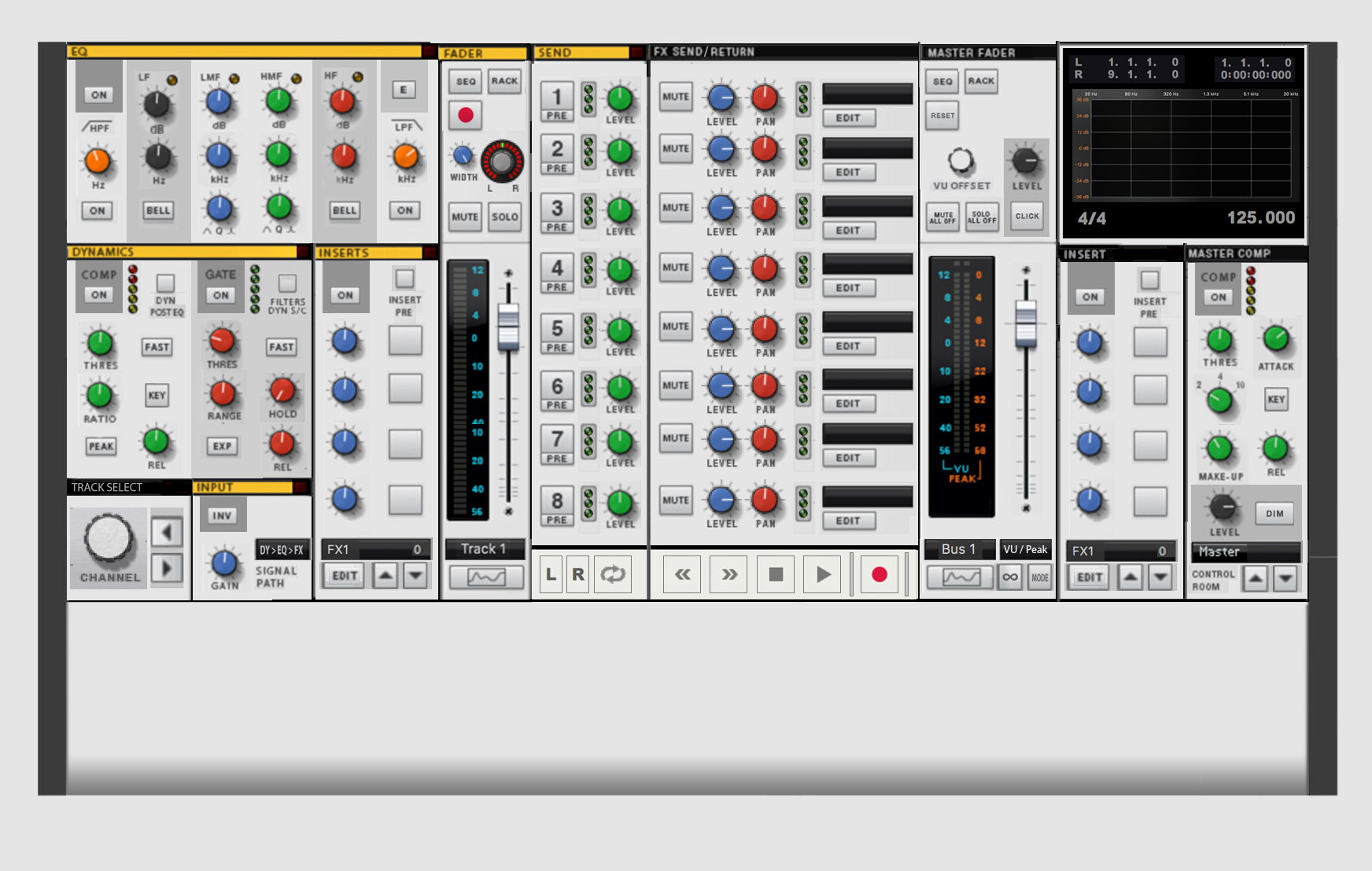Click the channel selector knob

109,539
